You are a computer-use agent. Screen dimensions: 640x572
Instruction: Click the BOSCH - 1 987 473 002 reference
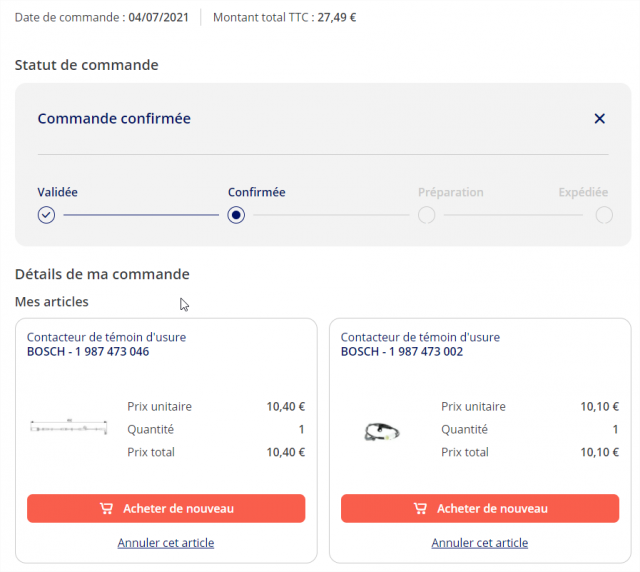click(402, 352)
